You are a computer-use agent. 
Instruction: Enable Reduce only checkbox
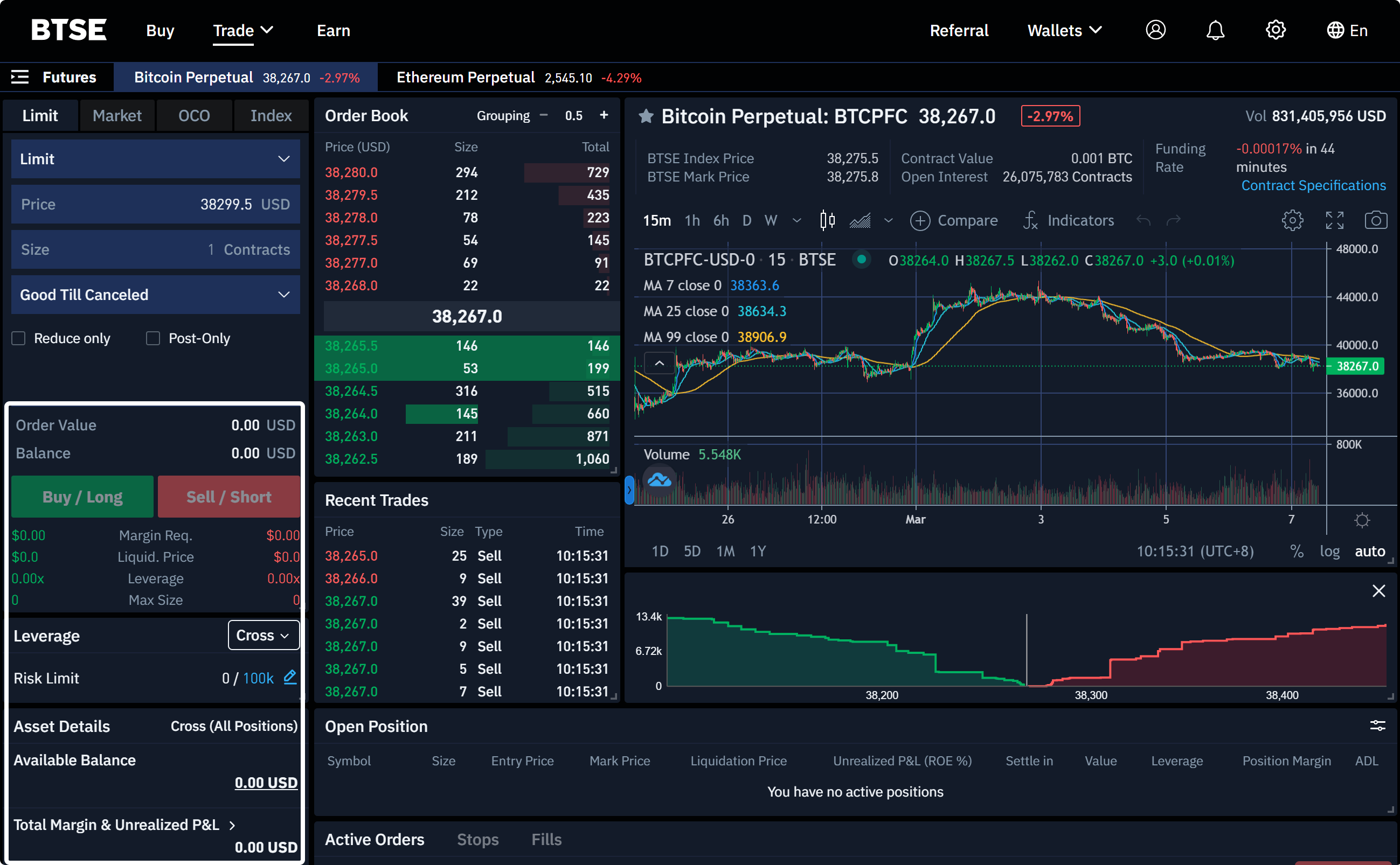[x=18, y=338]
